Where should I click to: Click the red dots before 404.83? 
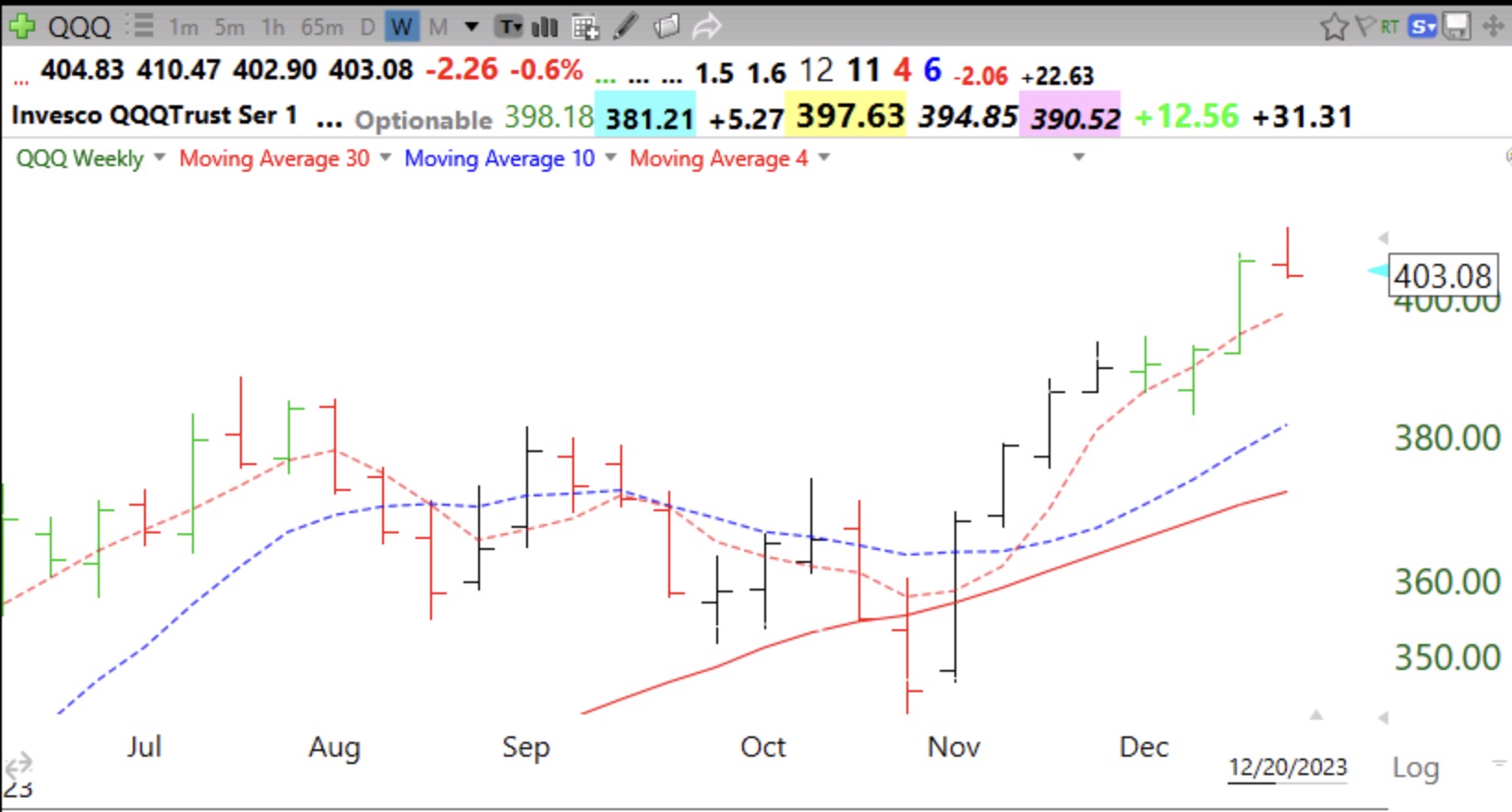pyautogui.click(x=20, y=81)
